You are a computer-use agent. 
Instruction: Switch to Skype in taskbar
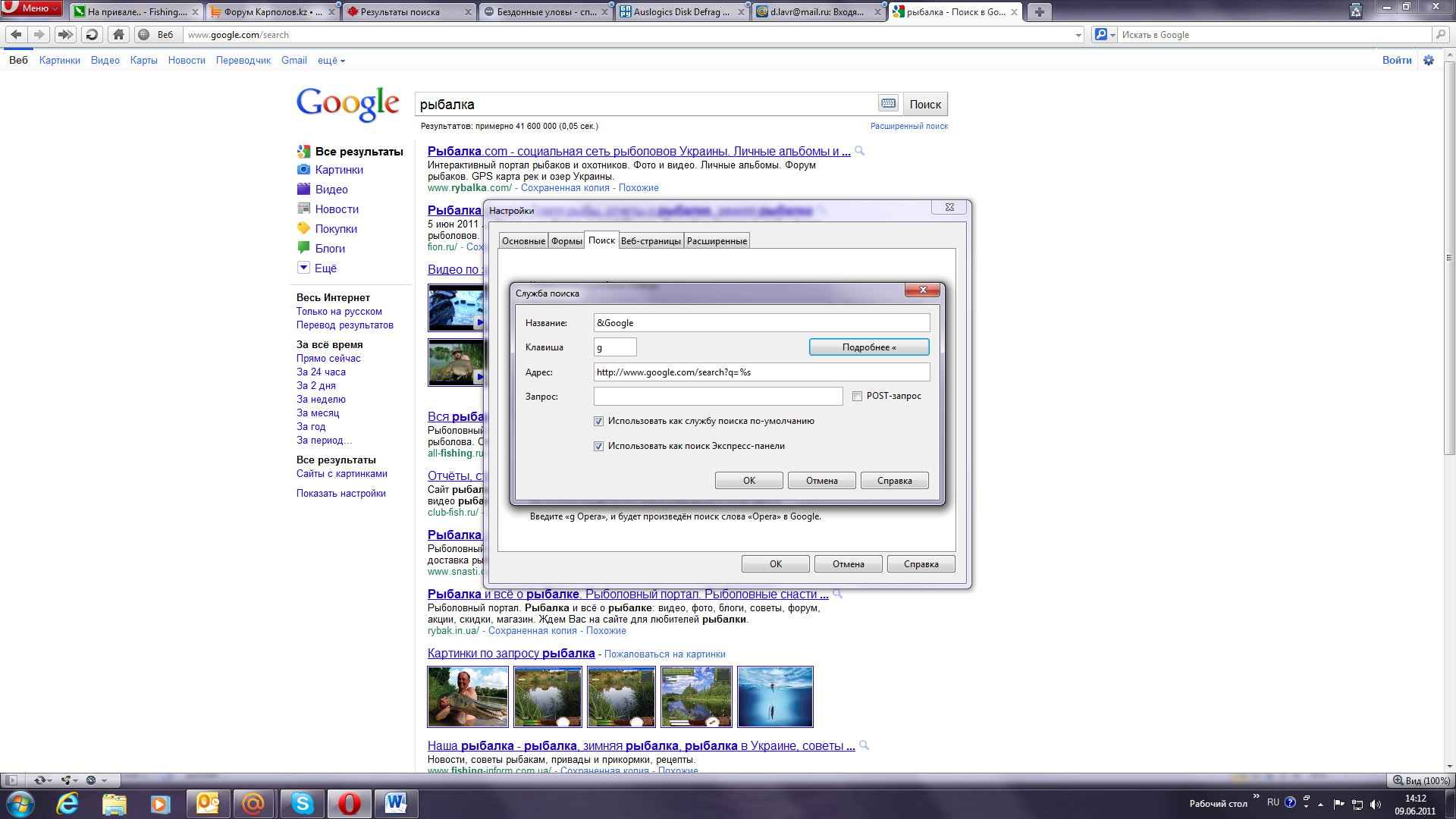click(303, 804)
